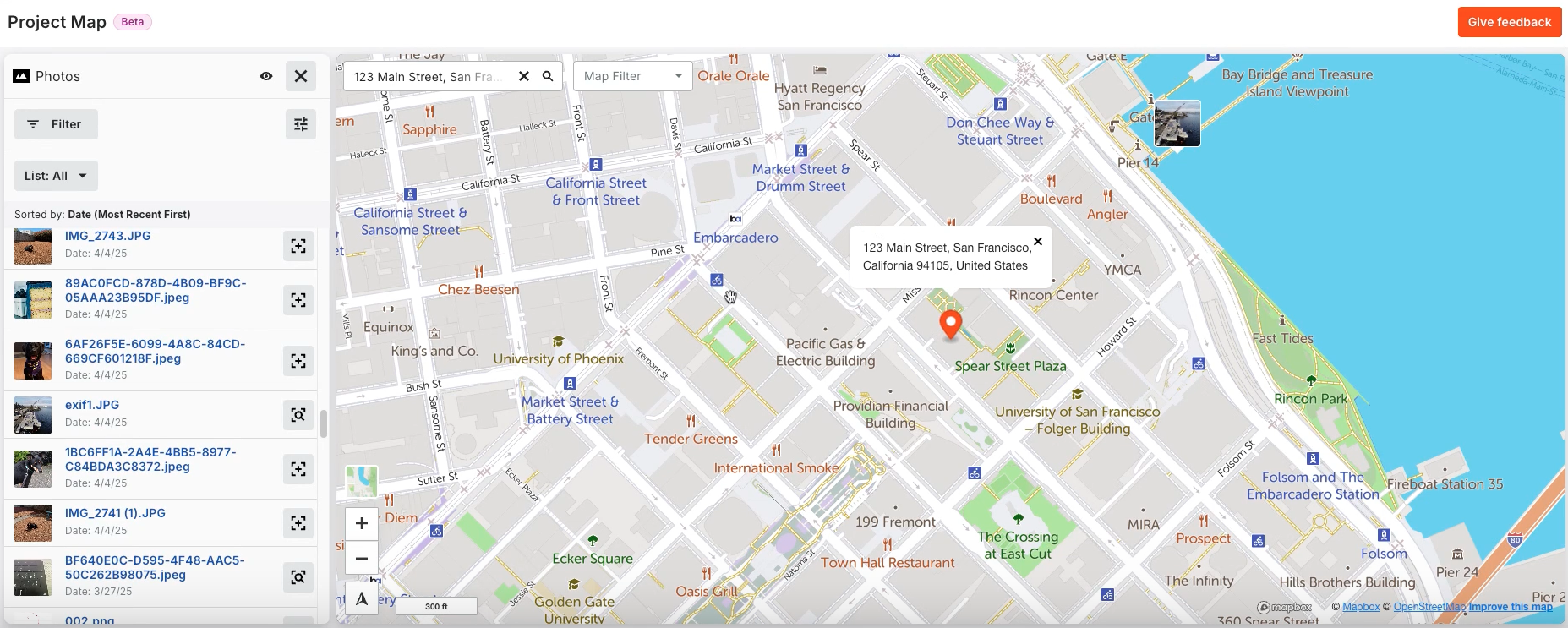Close the 123 Main Street popup

tap(1038, 242)
